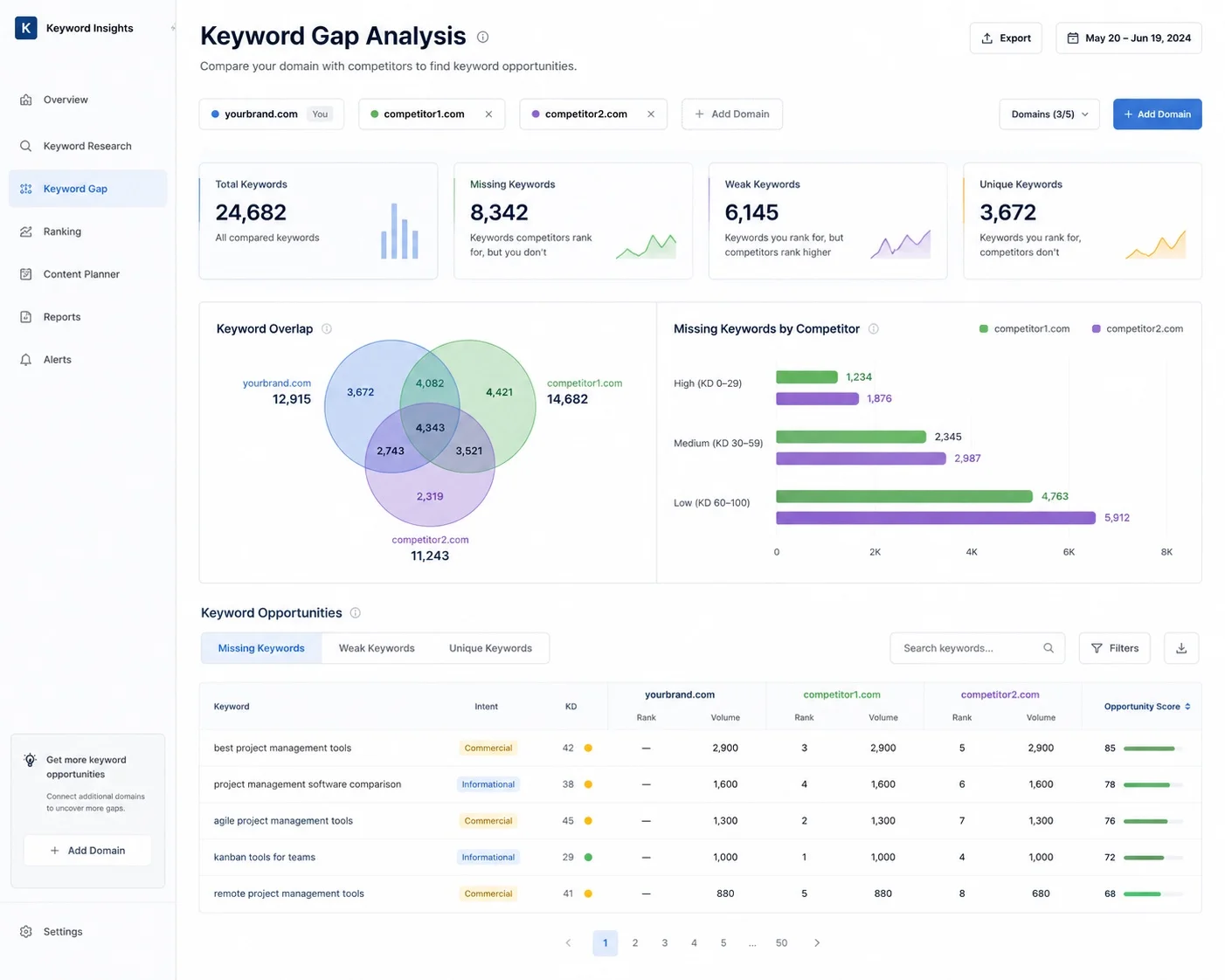This screenshot has width=1225, height=980.
Task: Click the Unique Keywords sparkline chart
Action: click(x=1156, y=245)
